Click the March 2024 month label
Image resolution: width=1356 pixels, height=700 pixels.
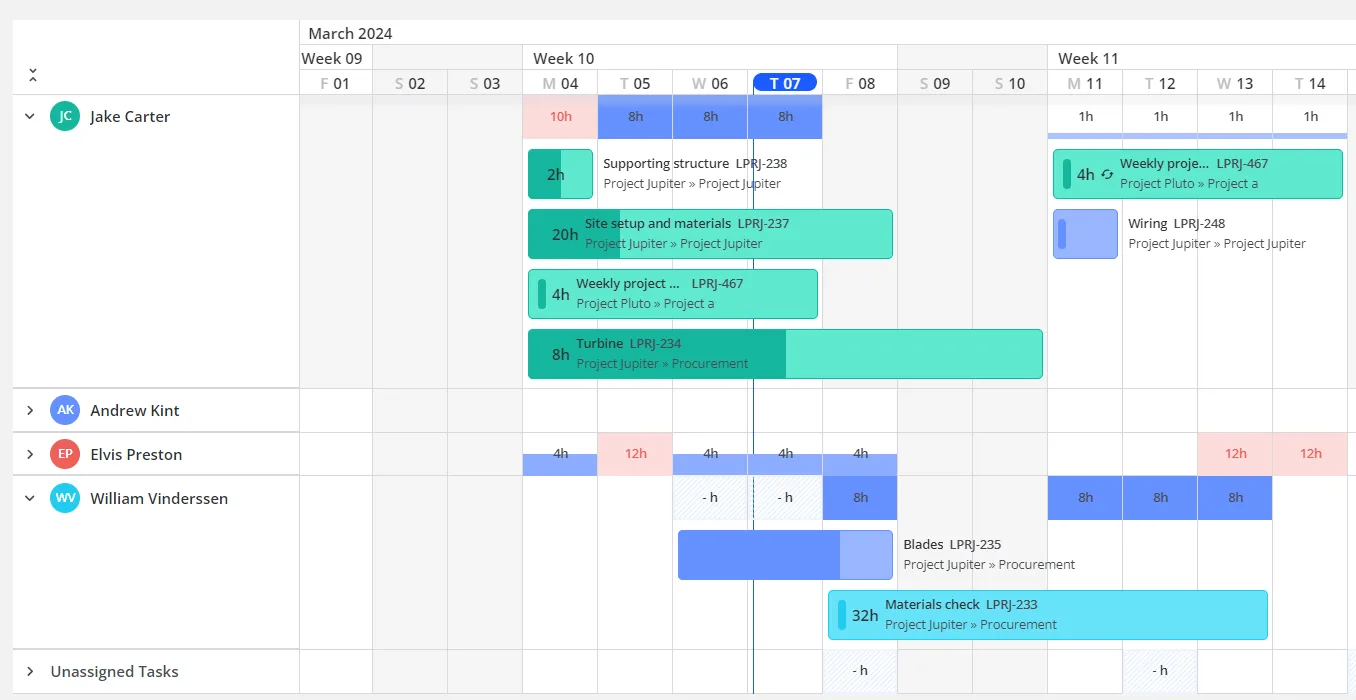350,33
